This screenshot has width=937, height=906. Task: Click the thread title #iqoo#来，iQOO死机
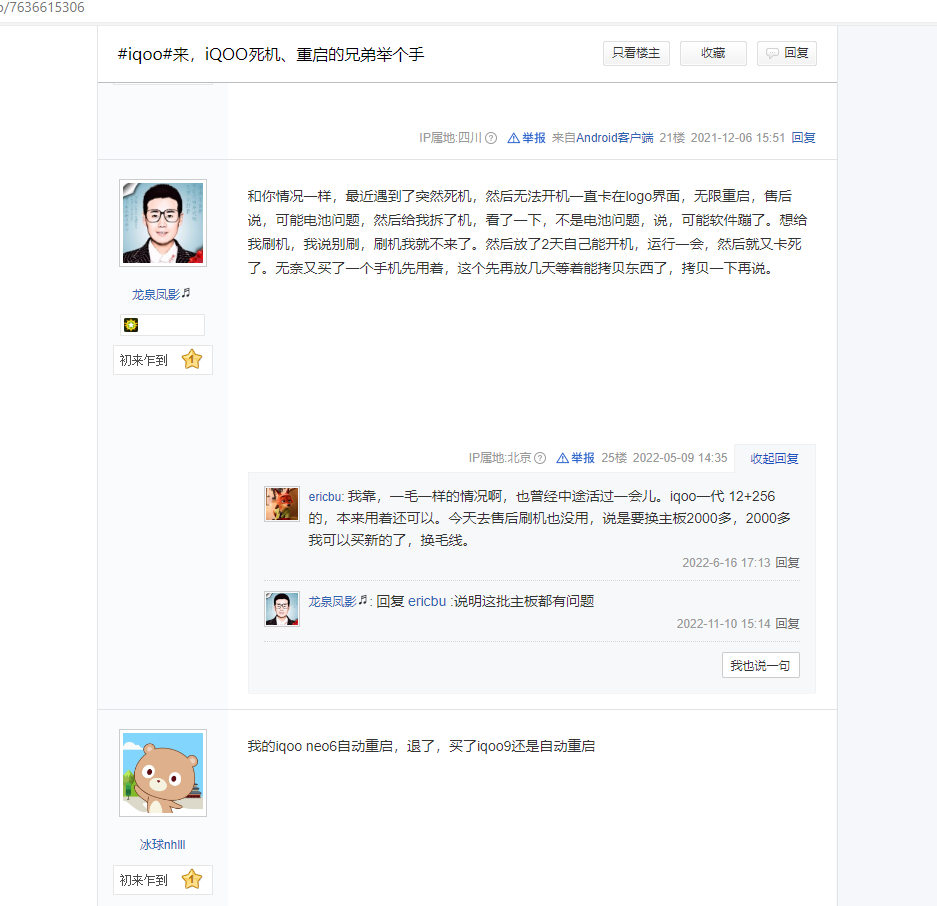(271, 54)
